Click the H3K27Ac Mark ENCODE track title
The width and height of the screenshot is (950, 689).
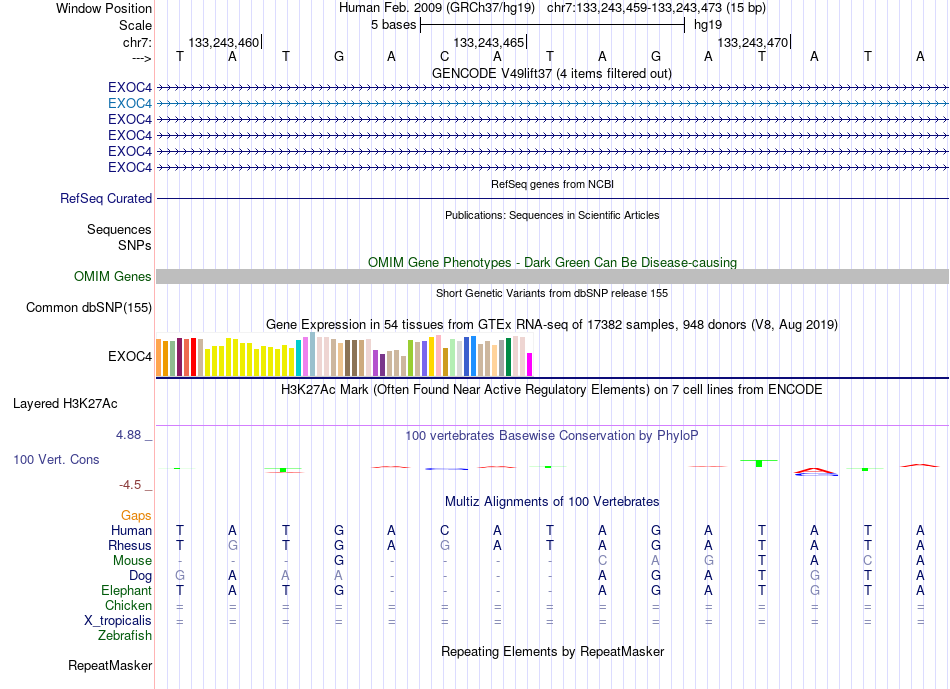coord(552,390)
